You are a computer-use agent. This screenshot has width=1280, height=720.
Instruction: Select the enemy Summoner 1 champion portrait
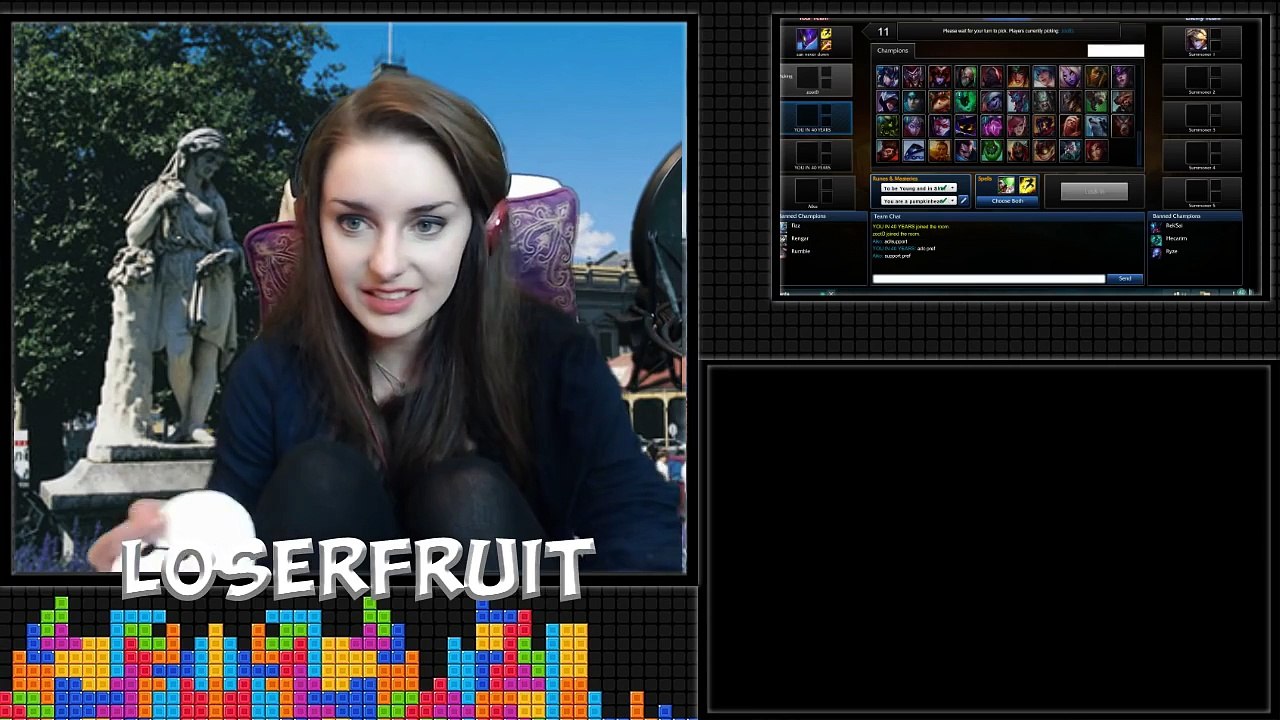coord(1197,40)
